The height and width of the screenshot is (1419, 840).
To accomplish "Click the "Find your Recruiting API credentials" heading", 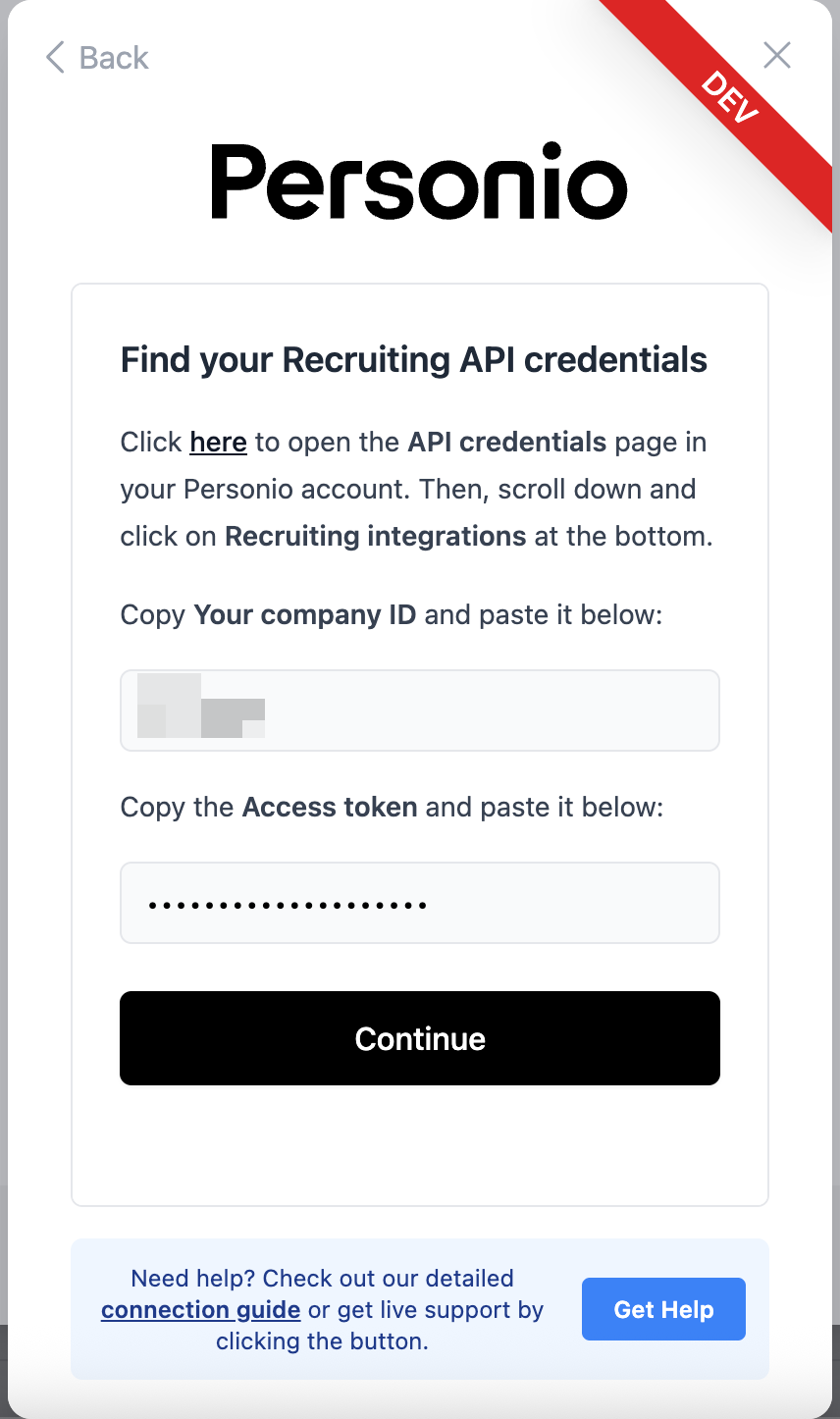I will pyautogui.click(x=413, y=360).
